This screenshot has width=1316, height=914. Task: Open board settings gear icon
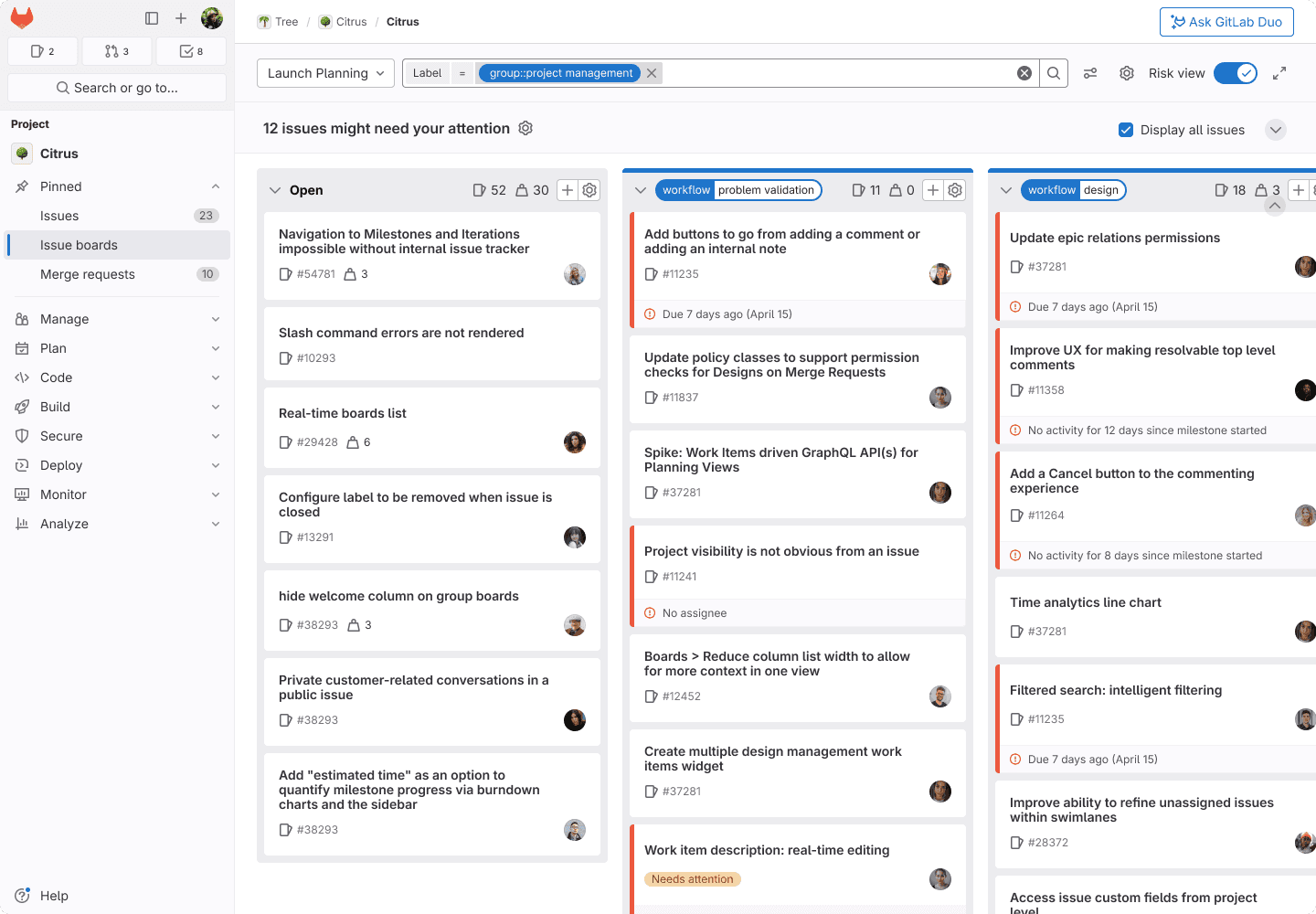(x=1127, y=73)
